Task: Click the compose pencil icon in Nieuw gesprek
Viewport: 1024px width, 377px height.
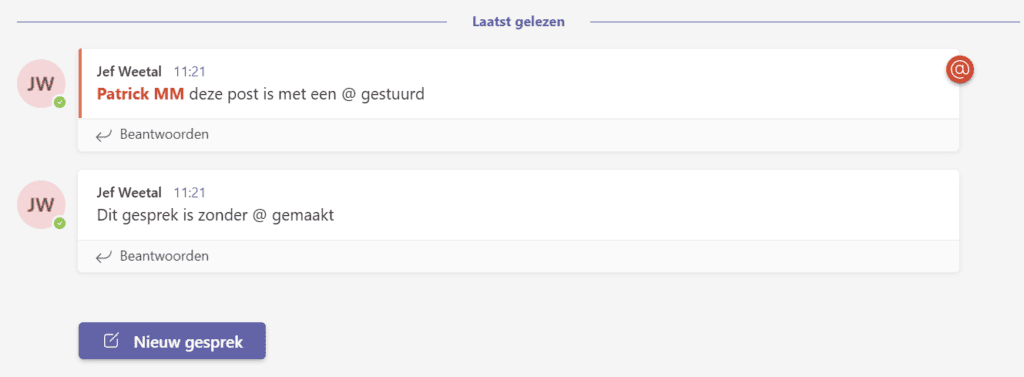Action: coord(112,341)
